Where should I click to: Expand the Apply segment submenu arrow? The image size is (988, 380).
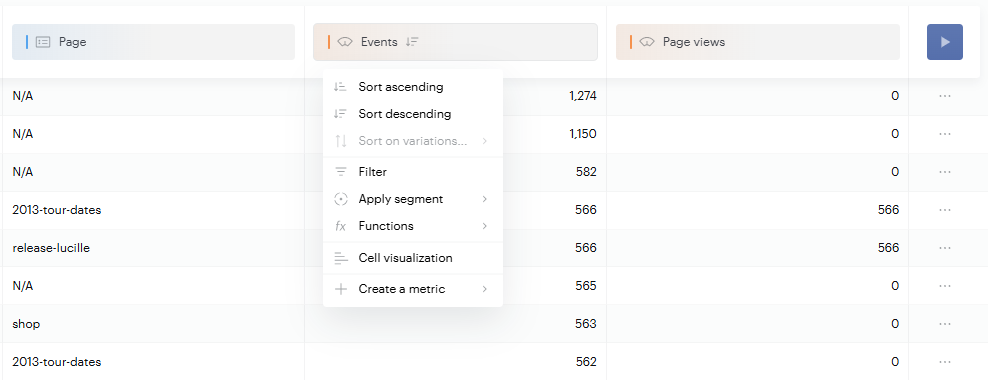tap(485, 199)
